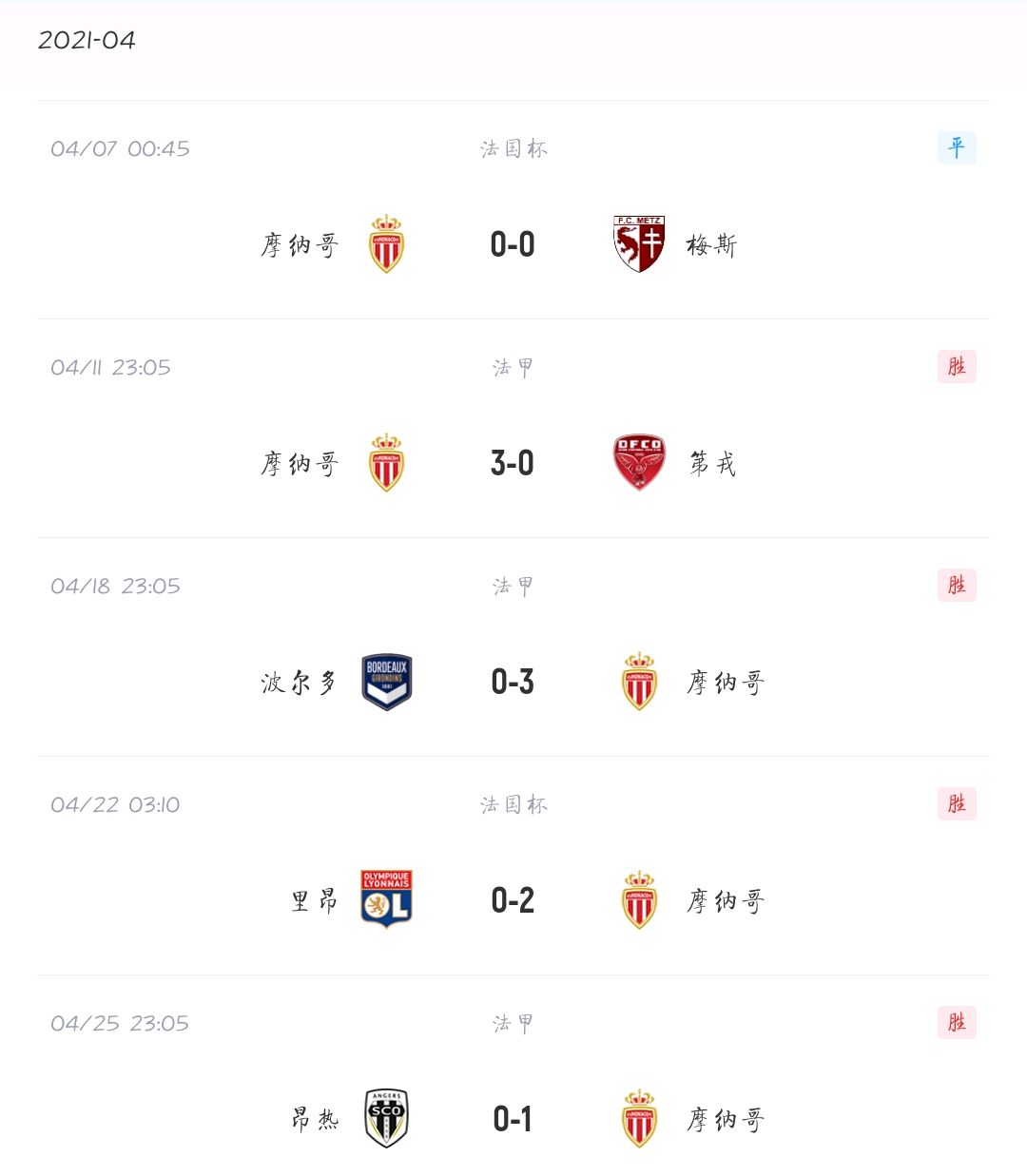
Task: Open the Bordeaux Girondins team logo
Action: (x=386, y=682)
